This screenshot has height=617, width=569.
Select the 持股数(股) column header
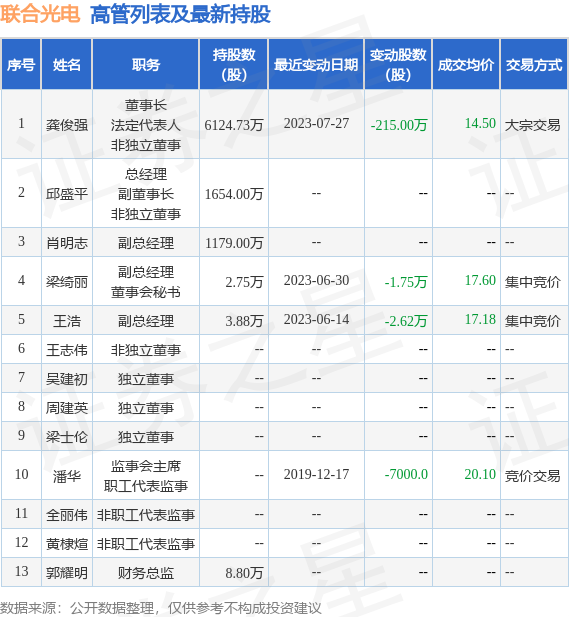pos(234,65)
